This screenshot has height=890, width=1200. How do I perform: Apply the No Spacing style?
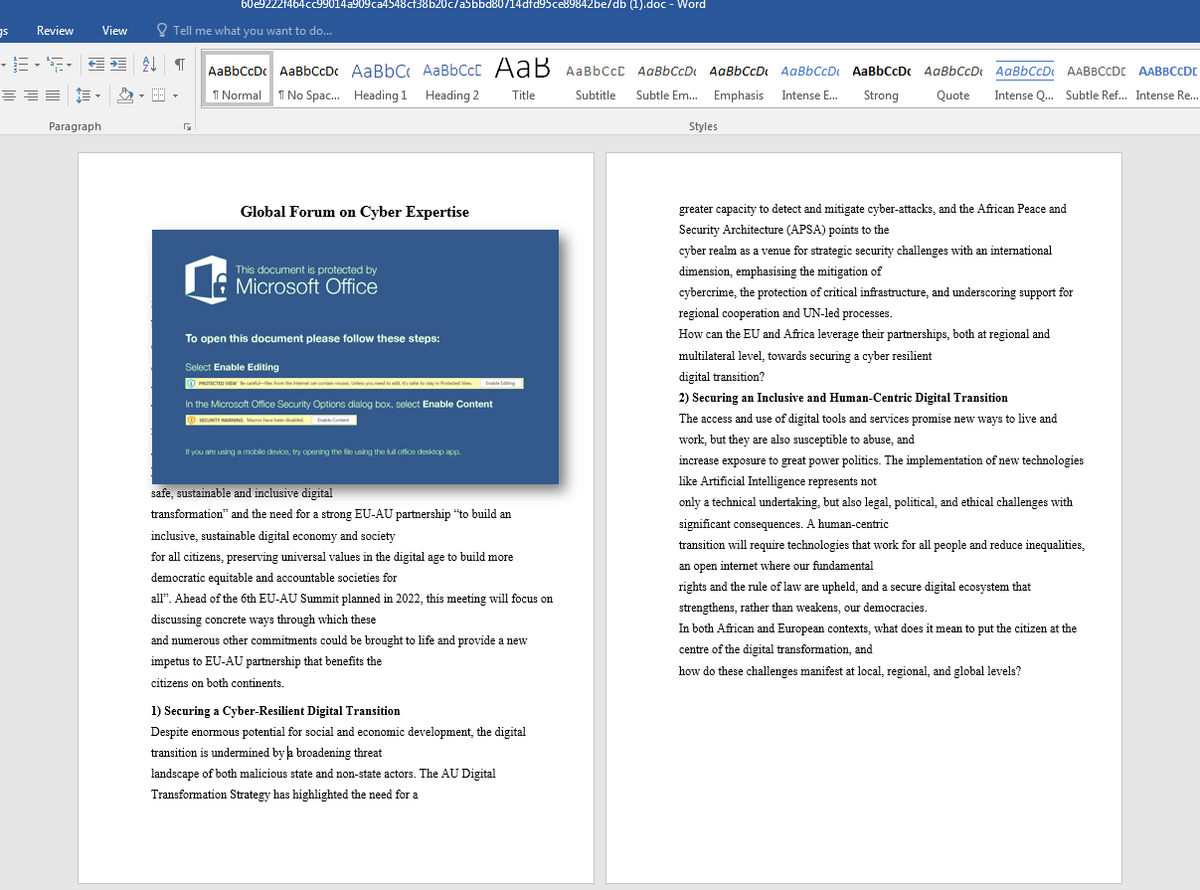(308, 80)
